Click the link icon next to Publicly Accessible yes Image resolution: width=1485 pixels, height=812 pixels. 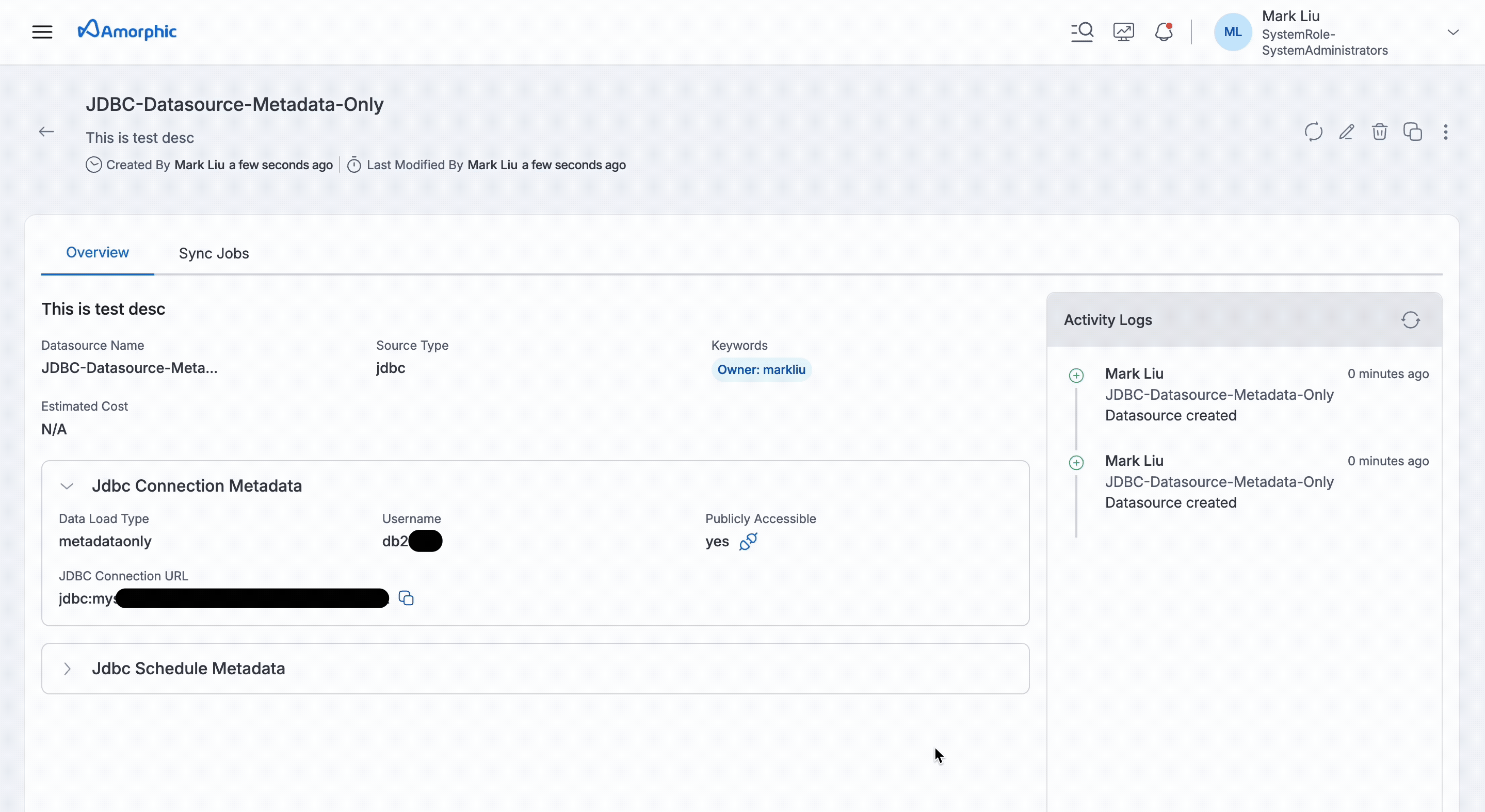[748, 542]
